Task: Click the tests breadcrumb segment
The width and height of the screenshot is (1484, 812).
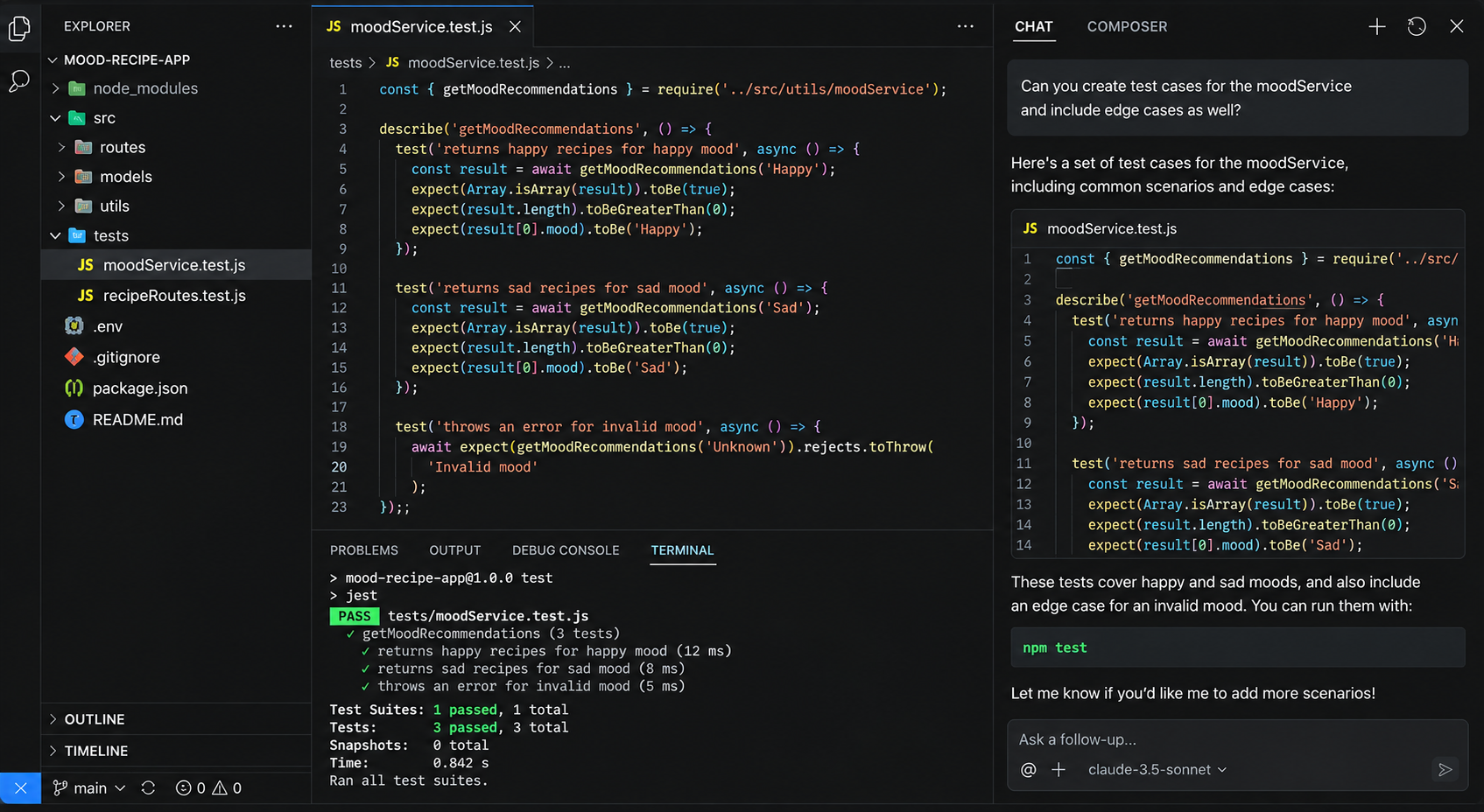Action: coord(346,63)
